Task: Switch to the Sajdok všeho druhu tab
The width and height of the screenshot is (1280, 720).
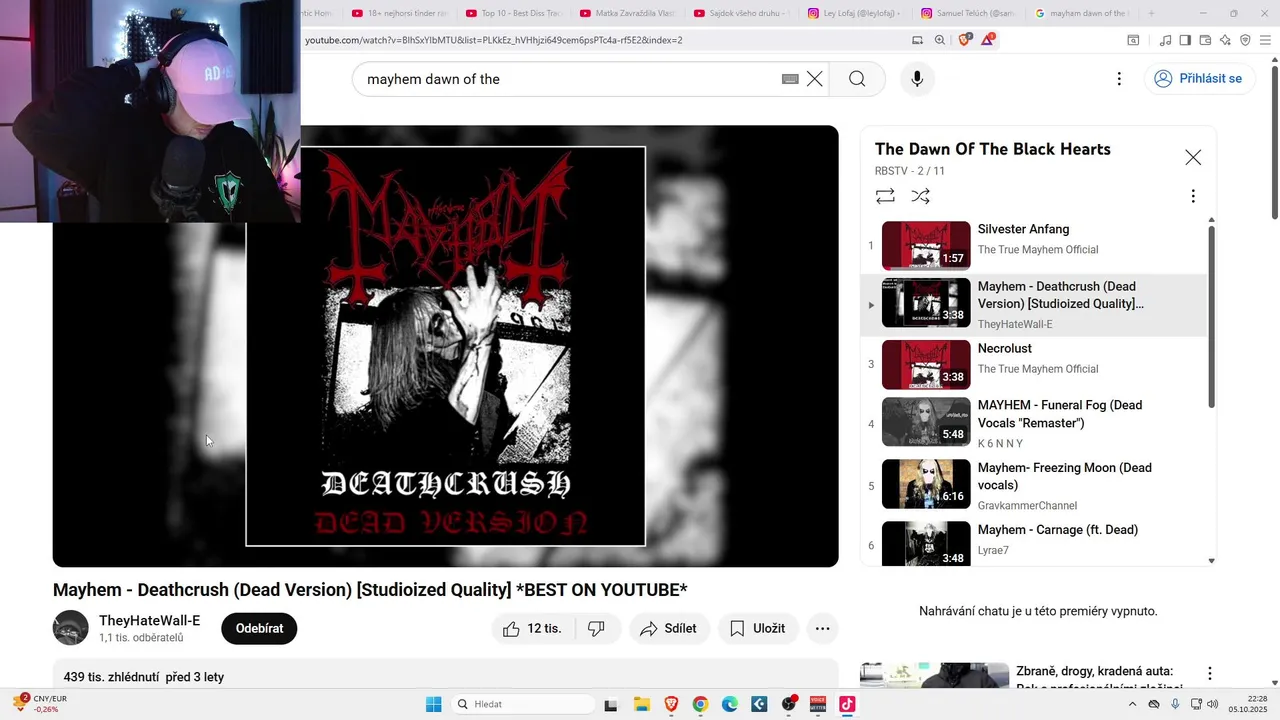Action: click(x=740, y=13)
